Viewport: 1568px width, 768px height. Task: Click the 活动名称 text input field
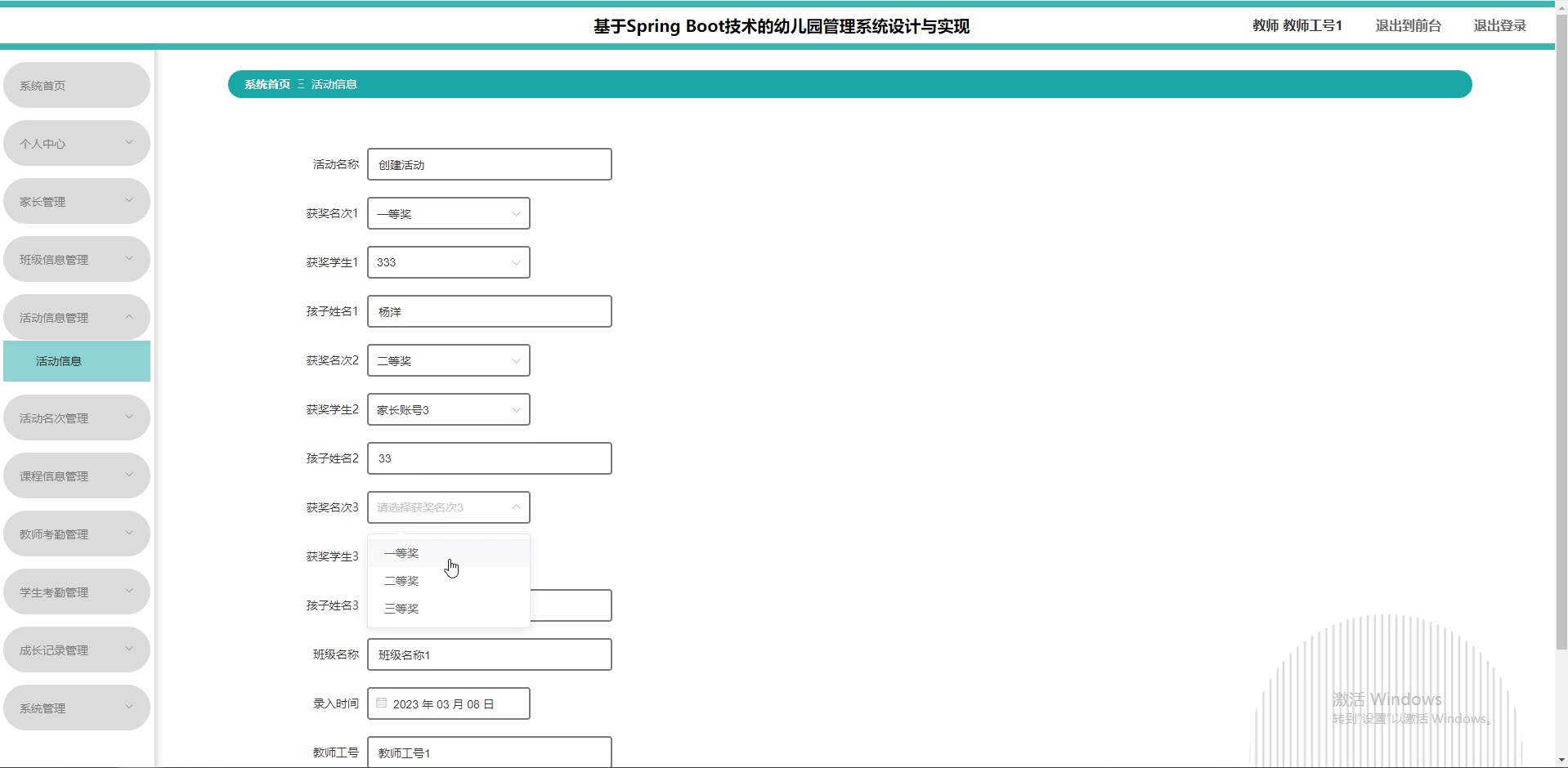[x=489, y=165]
